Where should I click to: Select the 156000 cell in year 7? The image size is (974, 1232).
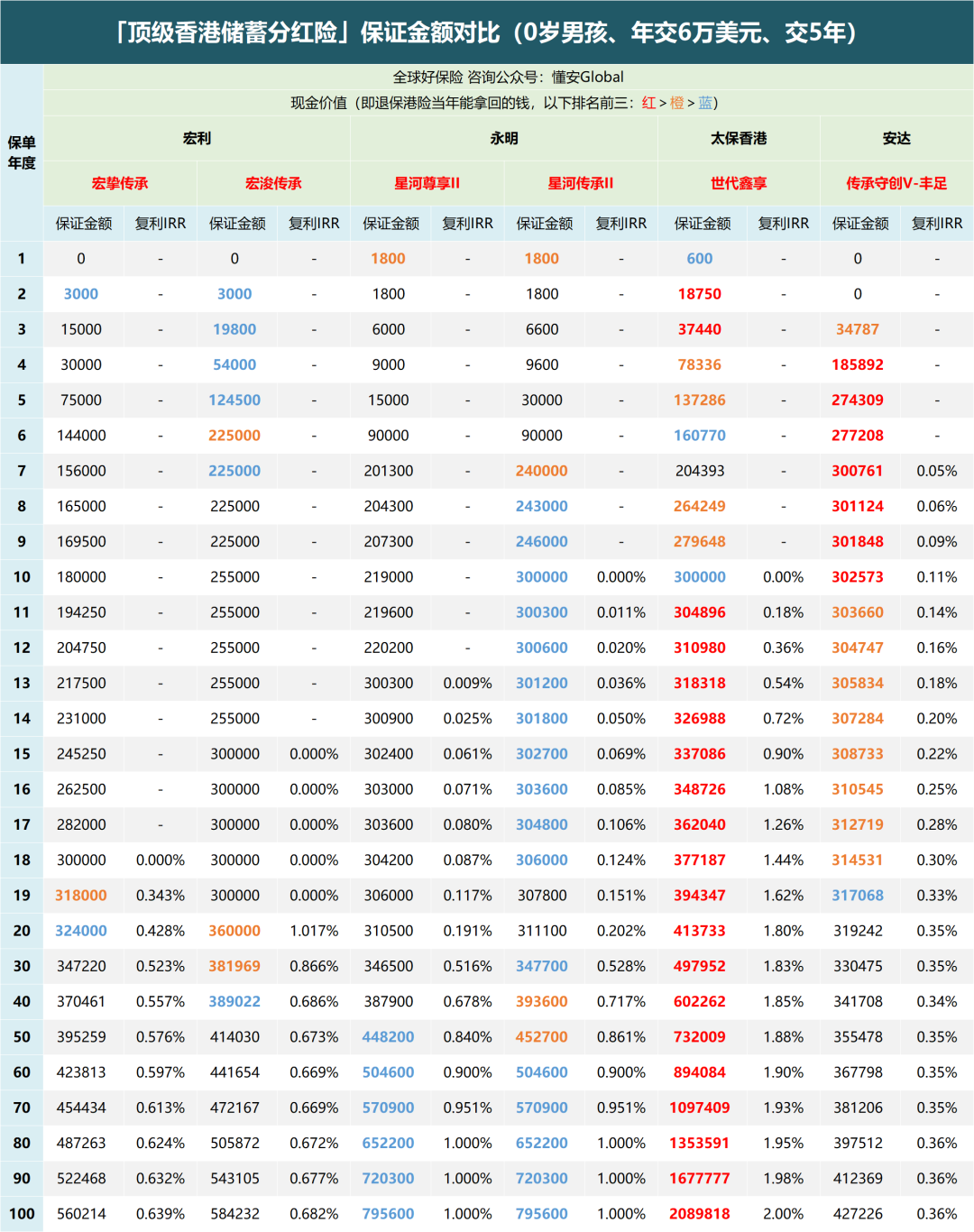(81, 471)
